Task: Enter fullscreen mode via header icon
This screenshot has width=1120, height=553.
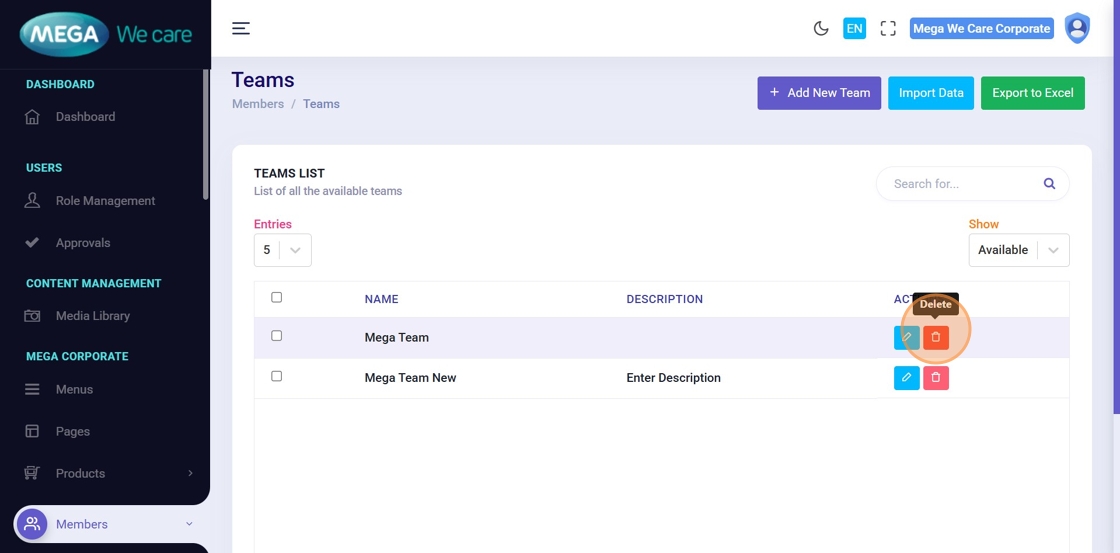Action: (888, 29)
